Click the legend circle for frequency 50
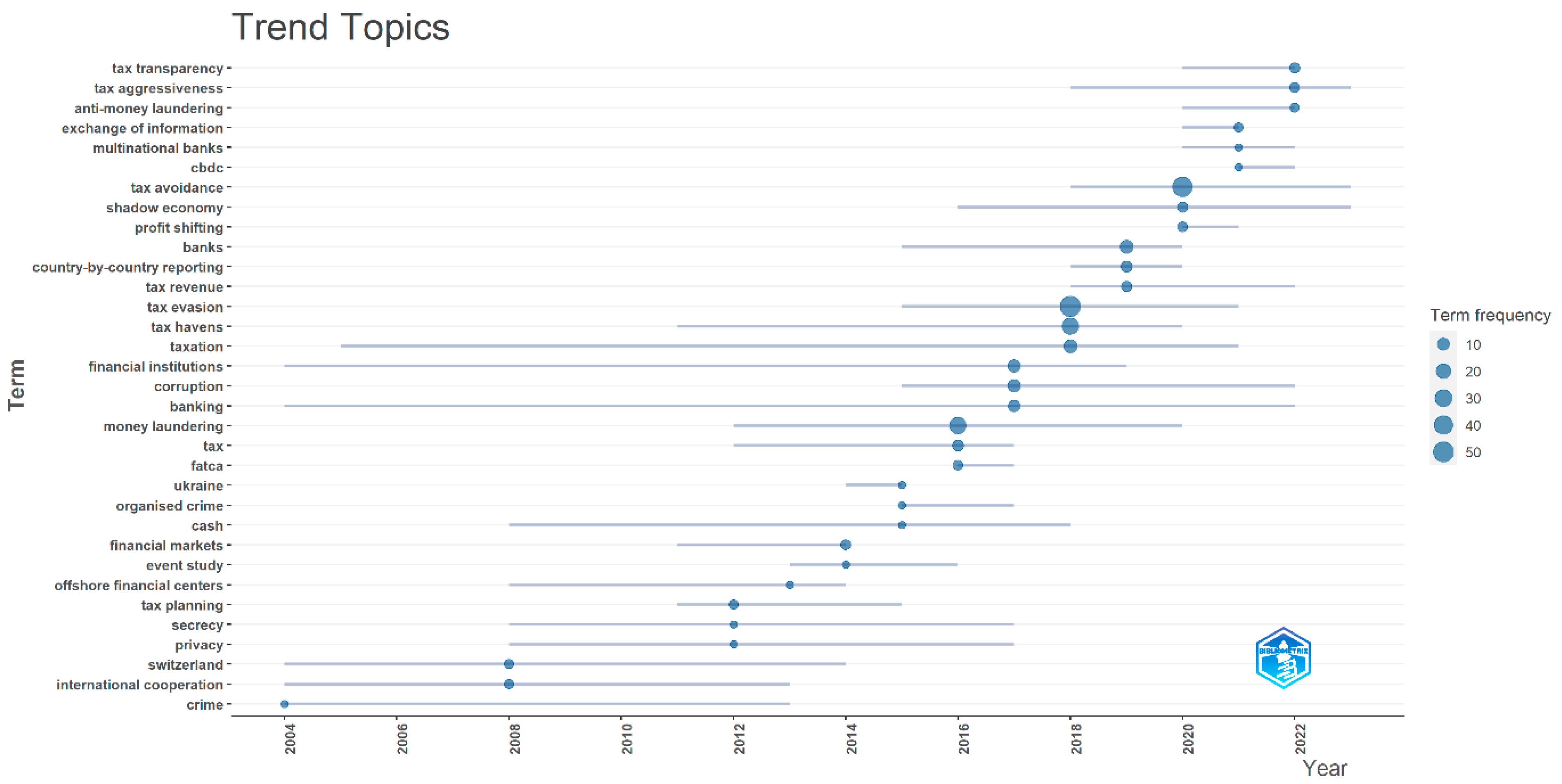1562x784 pixels. point(1443,452)
